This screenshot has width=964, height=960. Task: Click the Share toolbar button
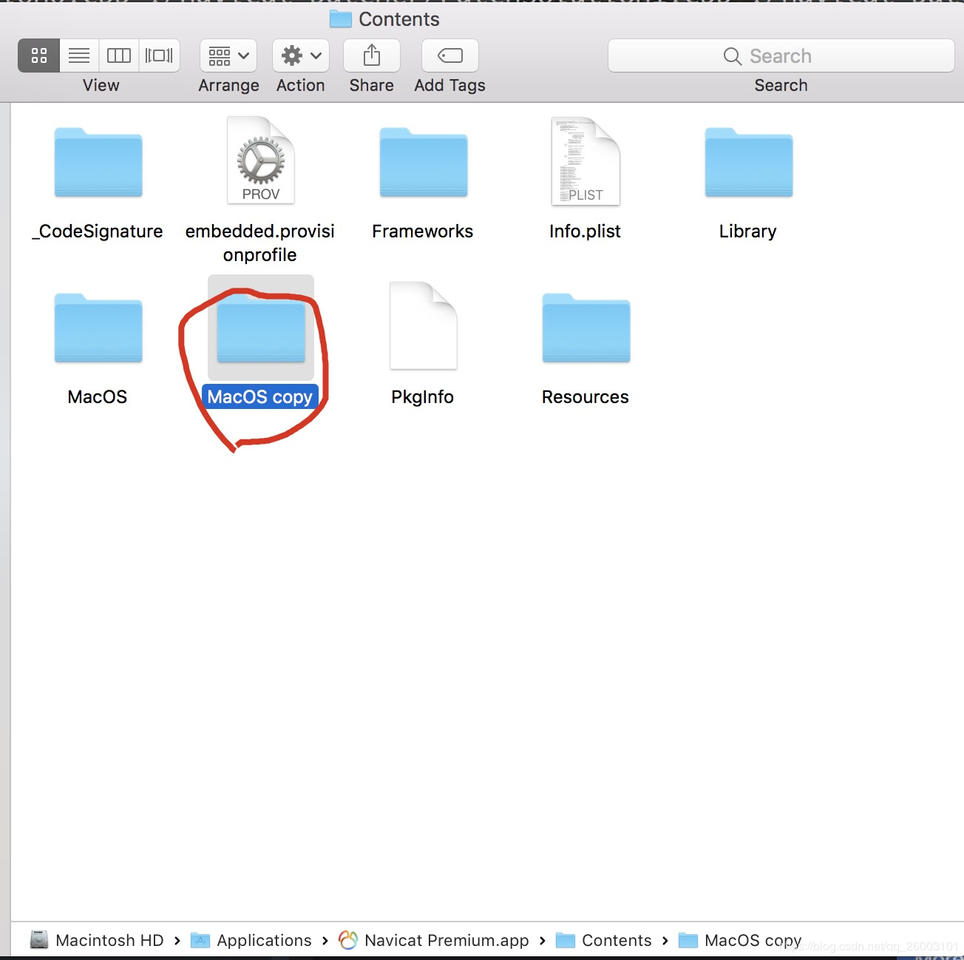click(x=371, y=56)
